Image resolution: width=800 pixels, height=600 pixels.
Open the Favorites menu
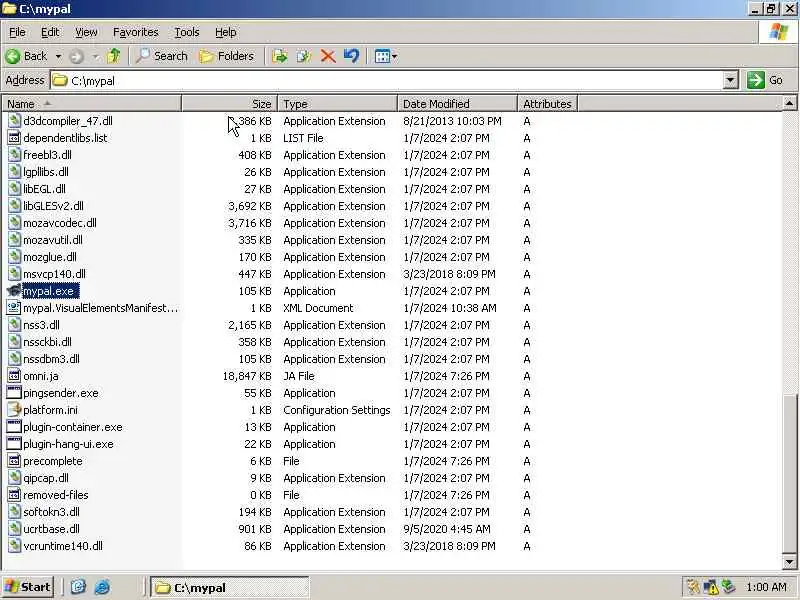click(136, 32)
